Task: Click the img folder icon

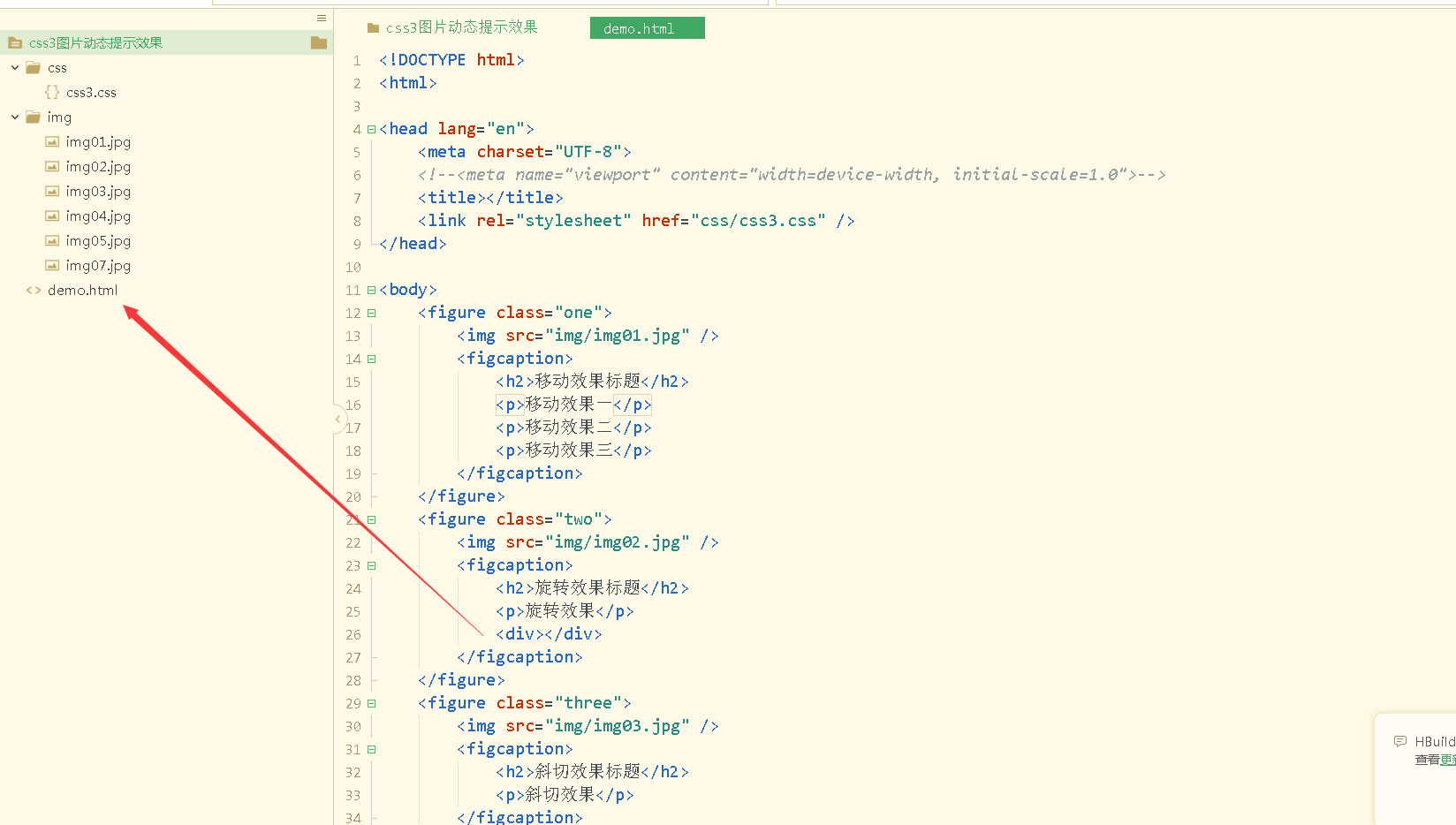Action: (x=34, y=117)
